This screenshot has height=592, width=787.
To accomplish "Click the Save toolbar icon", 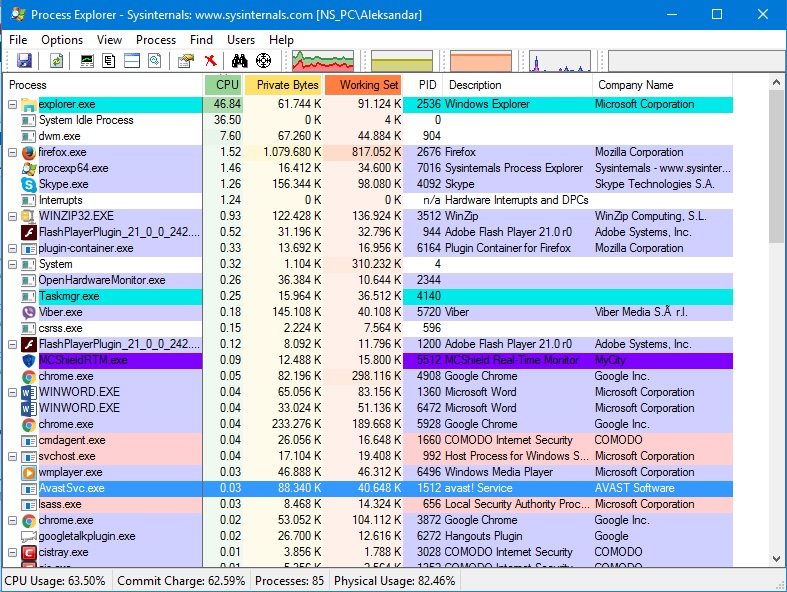I will coord(24,61).
